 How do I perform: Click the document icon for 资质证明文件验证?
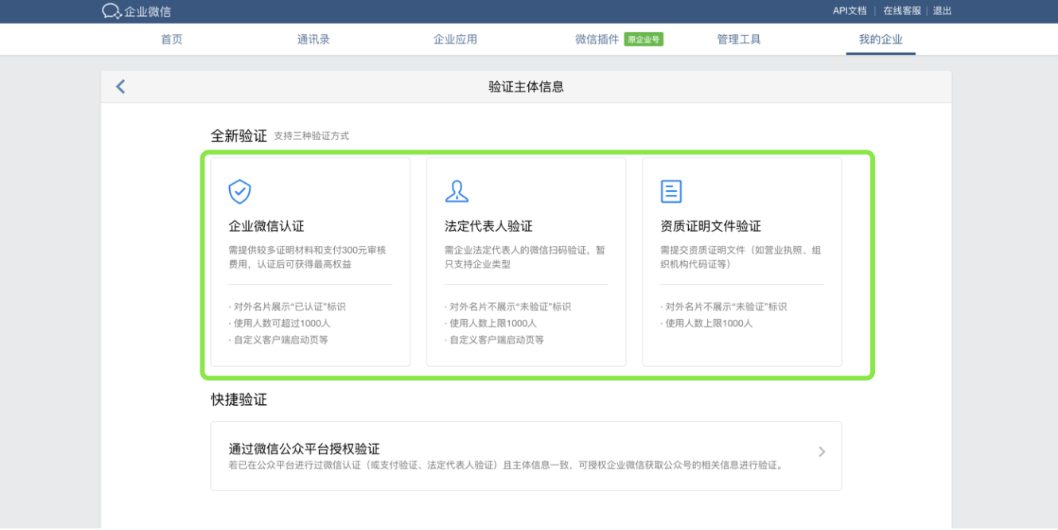point(671,192)
